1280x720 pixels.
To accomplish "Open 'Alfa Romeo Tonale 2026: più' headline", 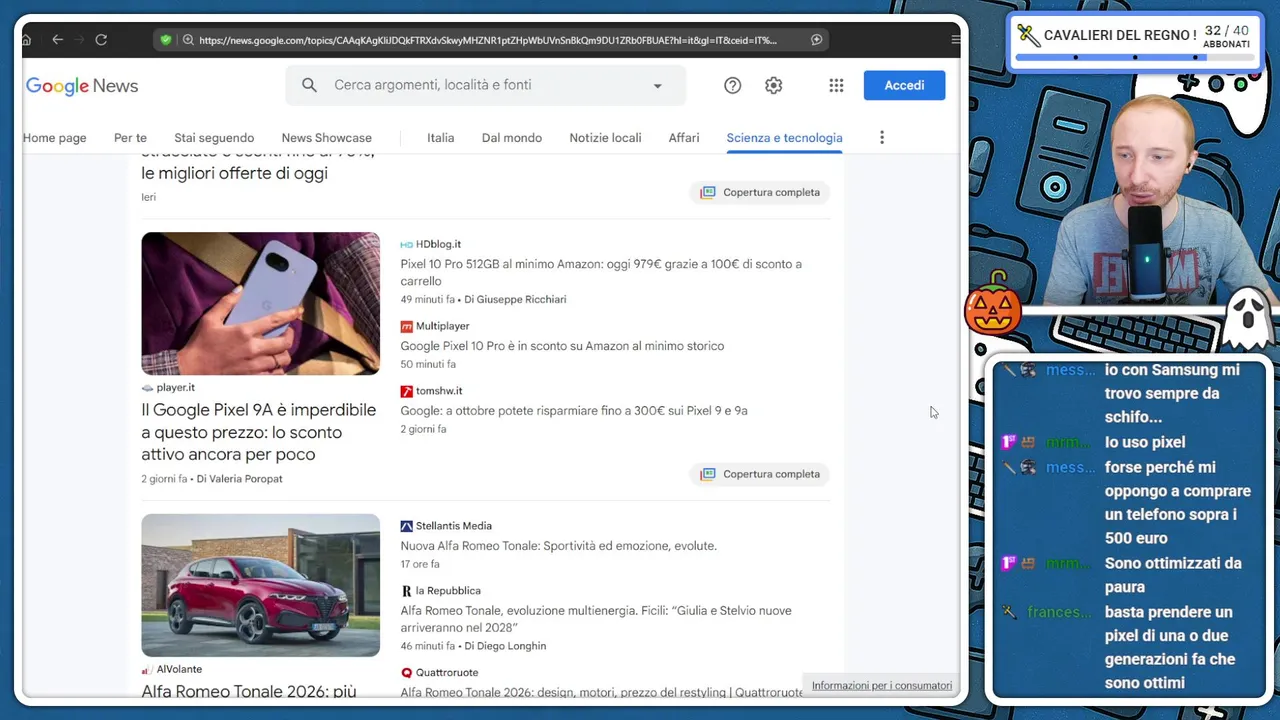I will click(x=249, y=691).
